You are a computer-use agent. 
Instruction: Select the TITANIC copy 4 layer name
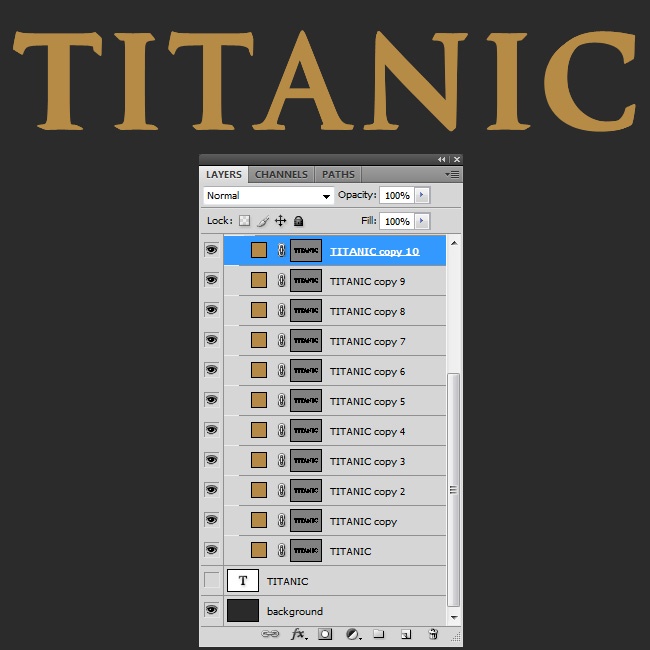[367, 432]
